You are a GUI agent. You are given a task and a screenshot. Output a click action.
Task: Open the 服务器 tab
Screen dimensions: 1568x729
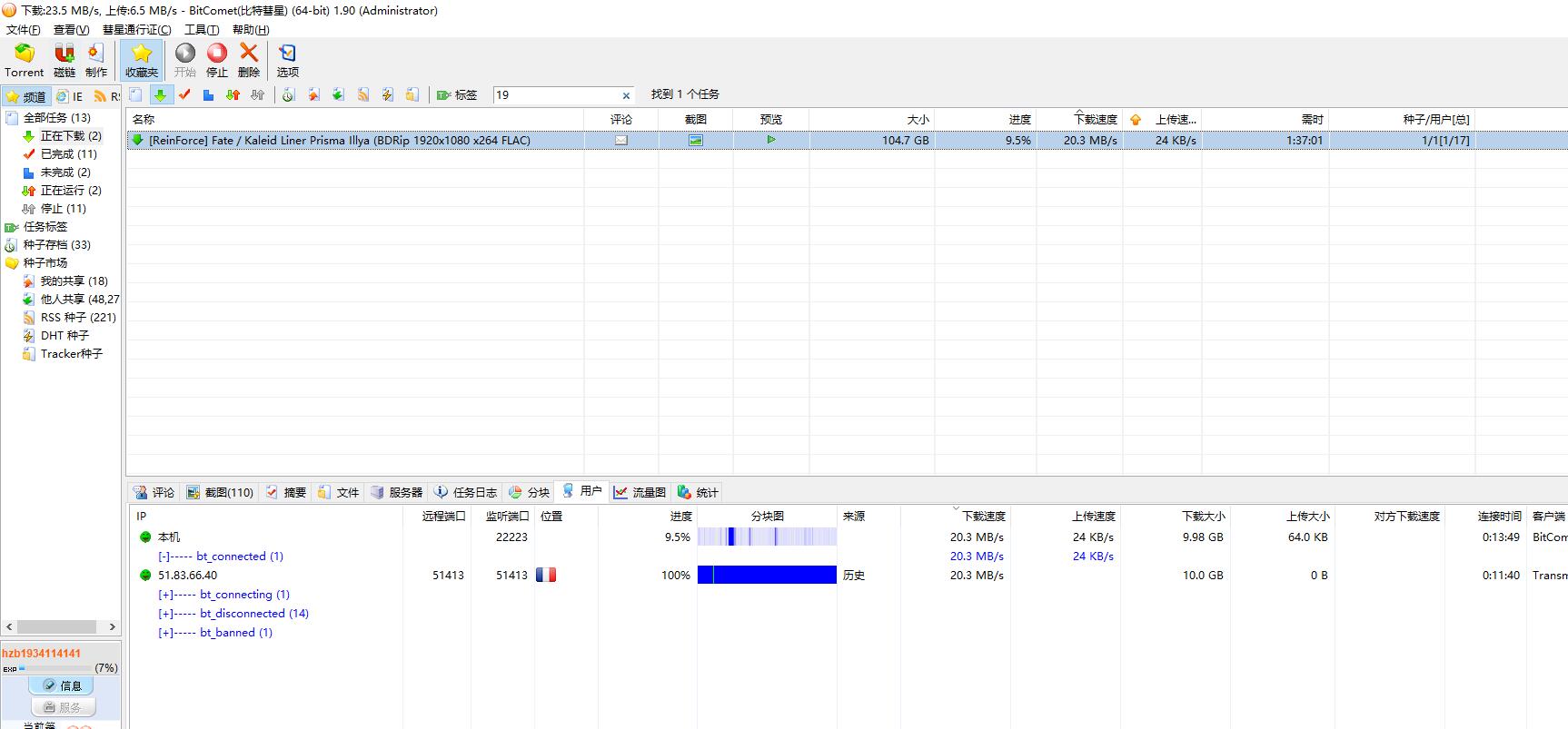point(396,492)
